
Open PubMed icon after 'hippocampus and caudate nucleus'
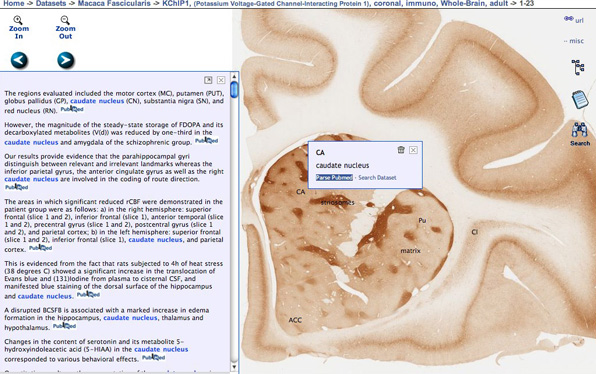tap(88, 295)
